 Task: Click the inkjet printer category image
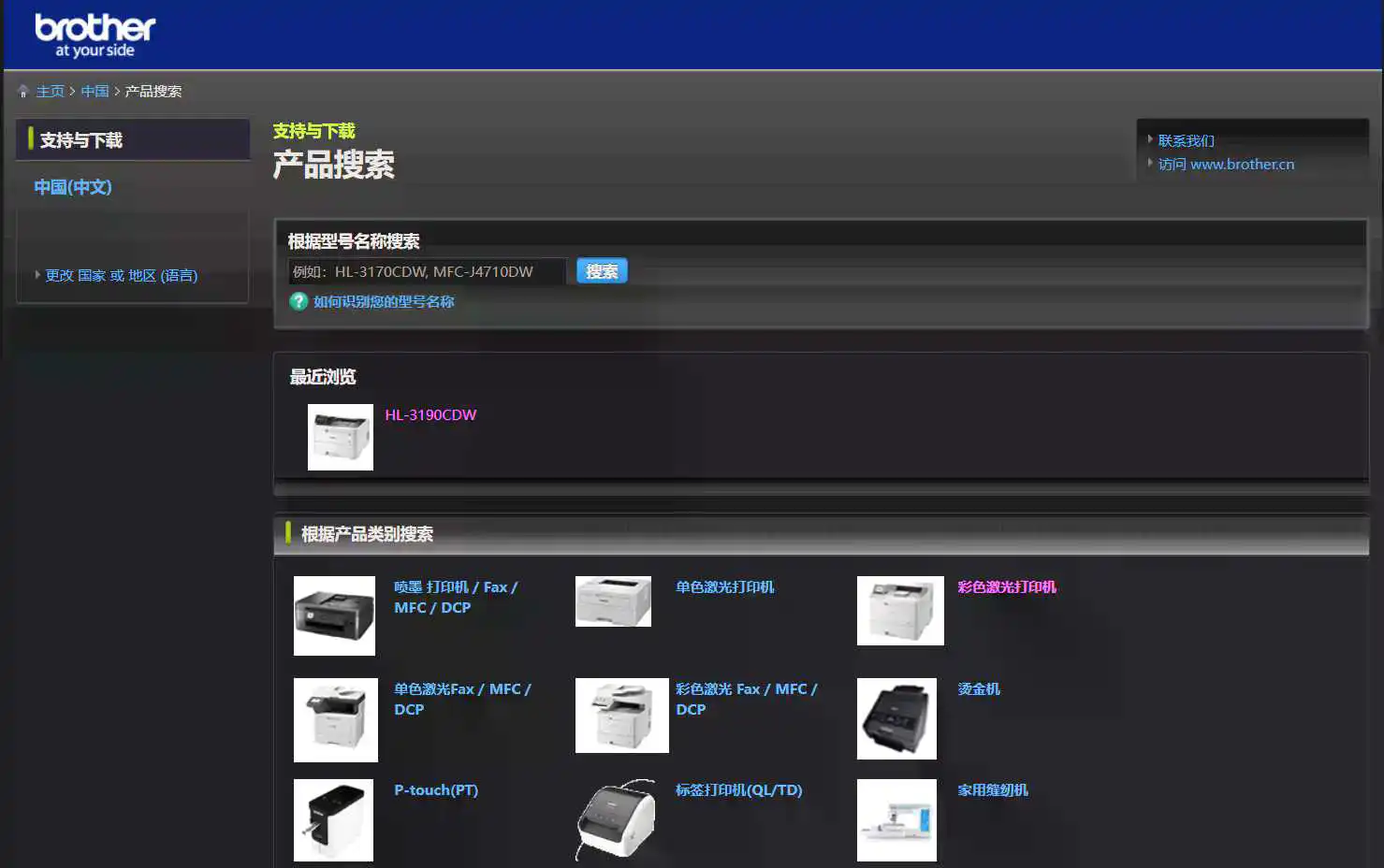[x=334, y=615]
